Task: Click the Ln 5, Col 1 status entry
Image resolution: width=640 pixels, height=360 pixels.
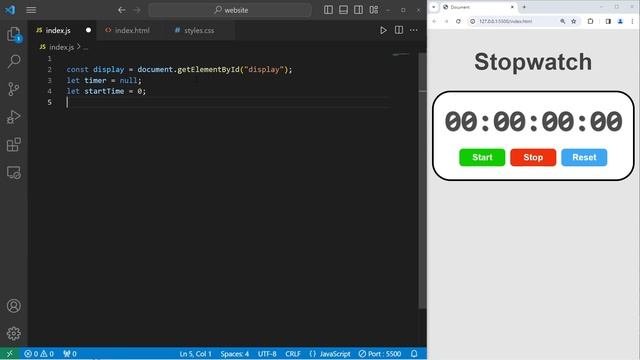Action: [196, 353]
